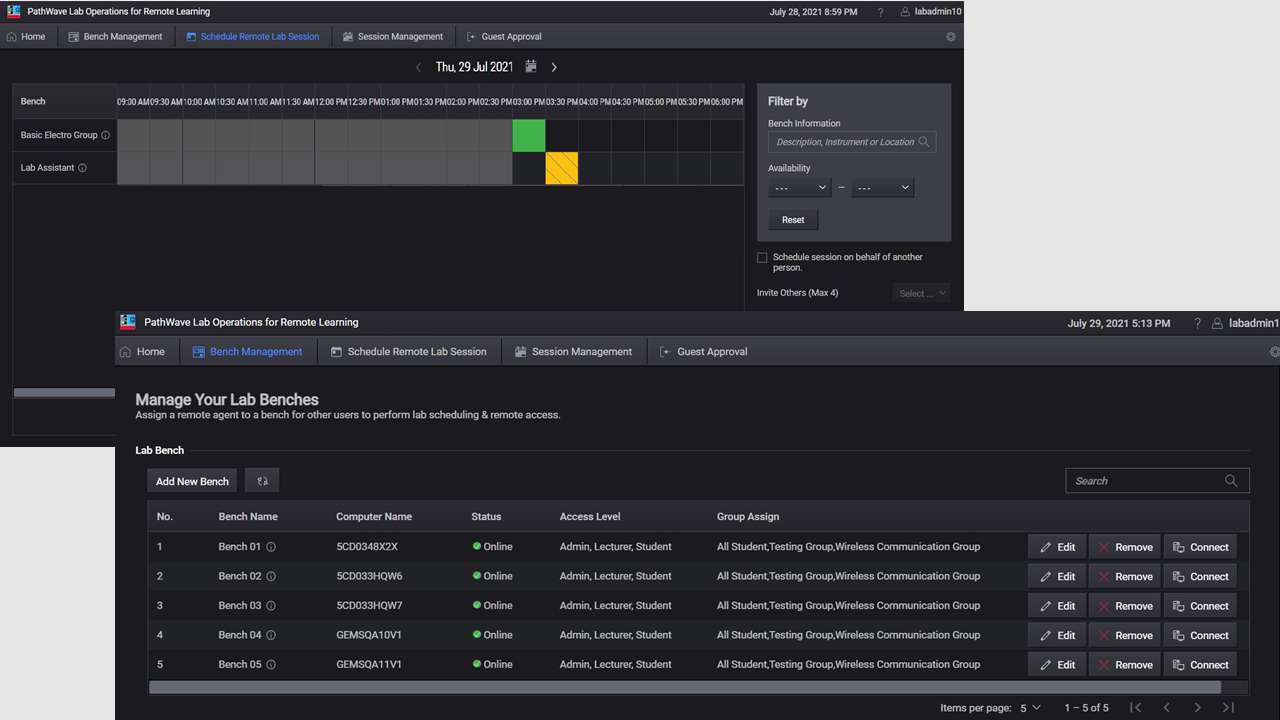The width and height of the screenshot is (1280, 720).
Task: Click Connect for Bench 03
Action: click(1200, 606)
